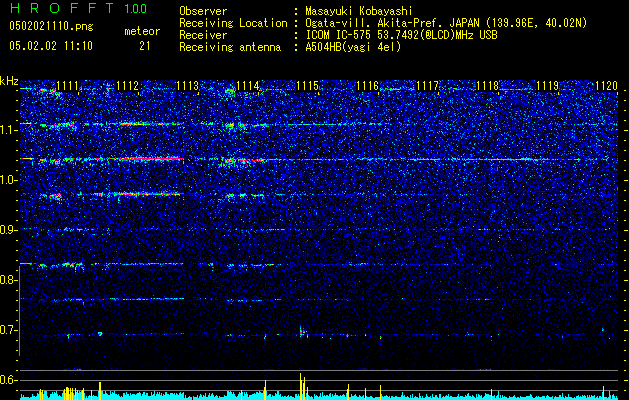Click the 1115 time marker
This screenshot has height=400, width=629.
click(307, 86)
